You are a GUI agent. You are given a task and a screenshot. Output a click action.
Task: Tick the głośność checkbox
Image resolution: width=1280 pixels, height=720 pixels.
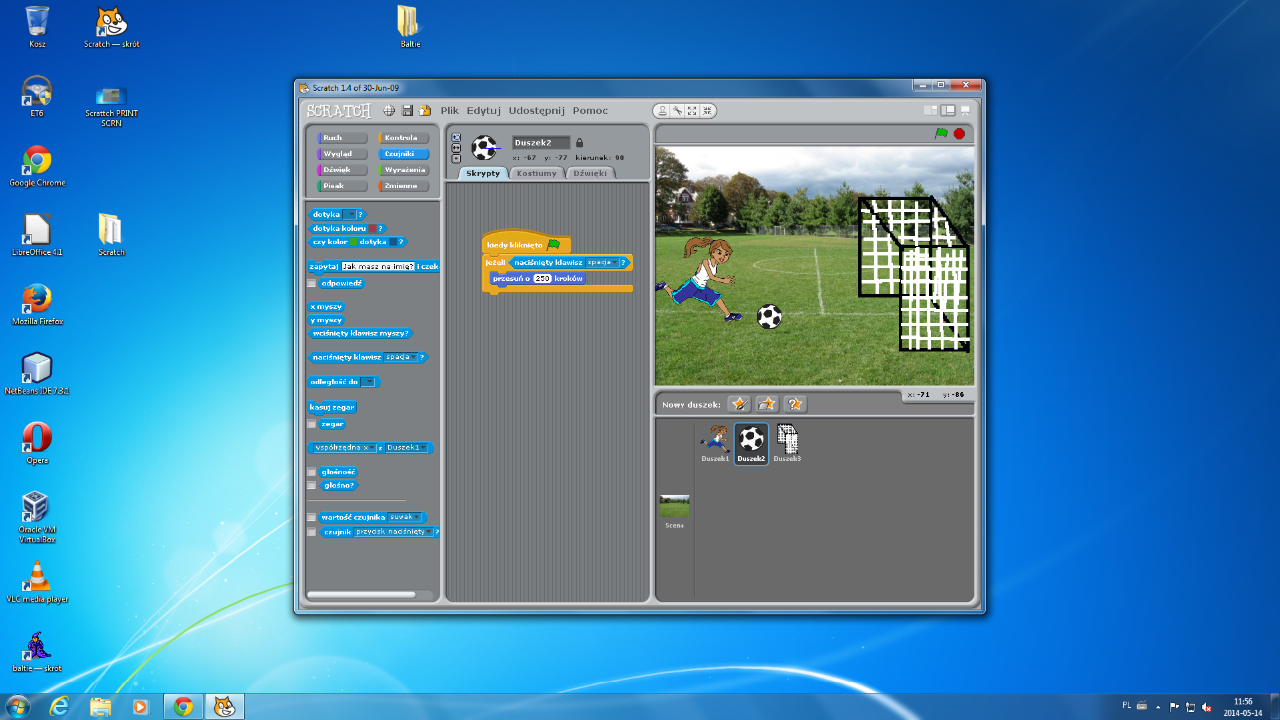click(x=312, y=472)
